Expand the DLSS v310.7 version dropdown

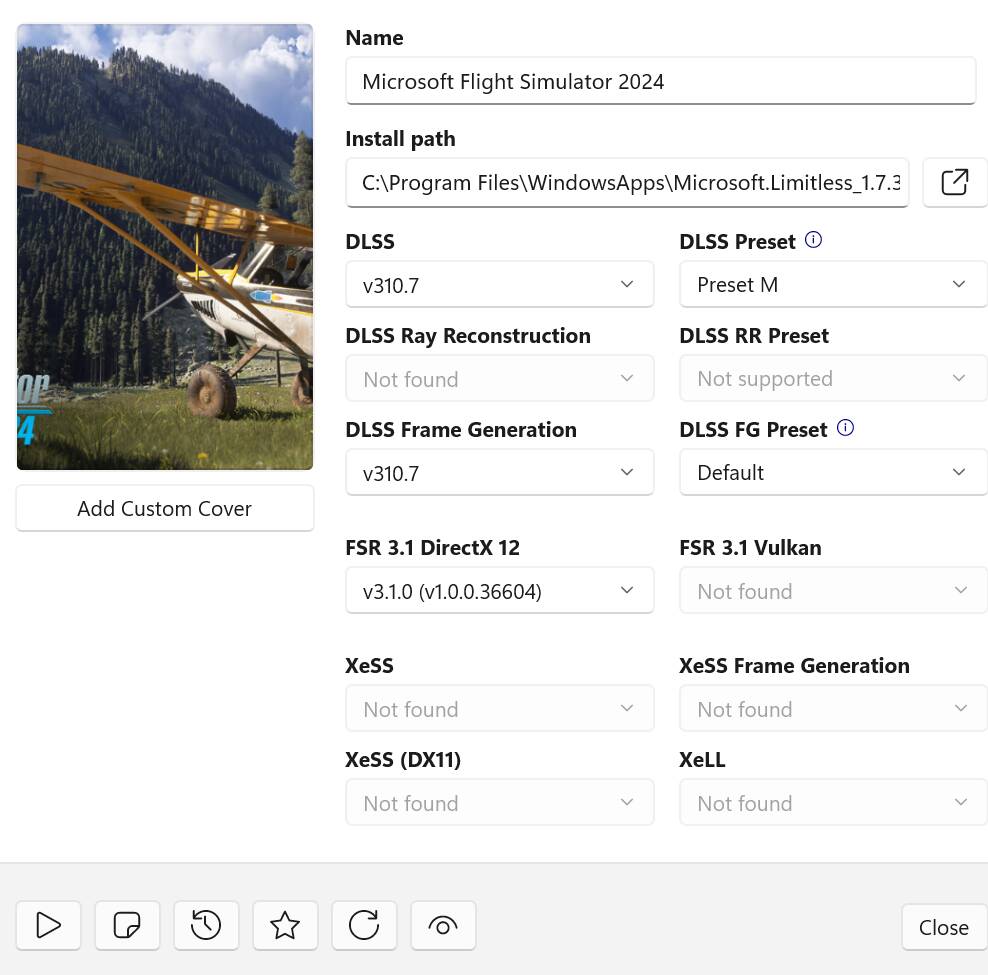pyautogui.click(x=500, y=284)
